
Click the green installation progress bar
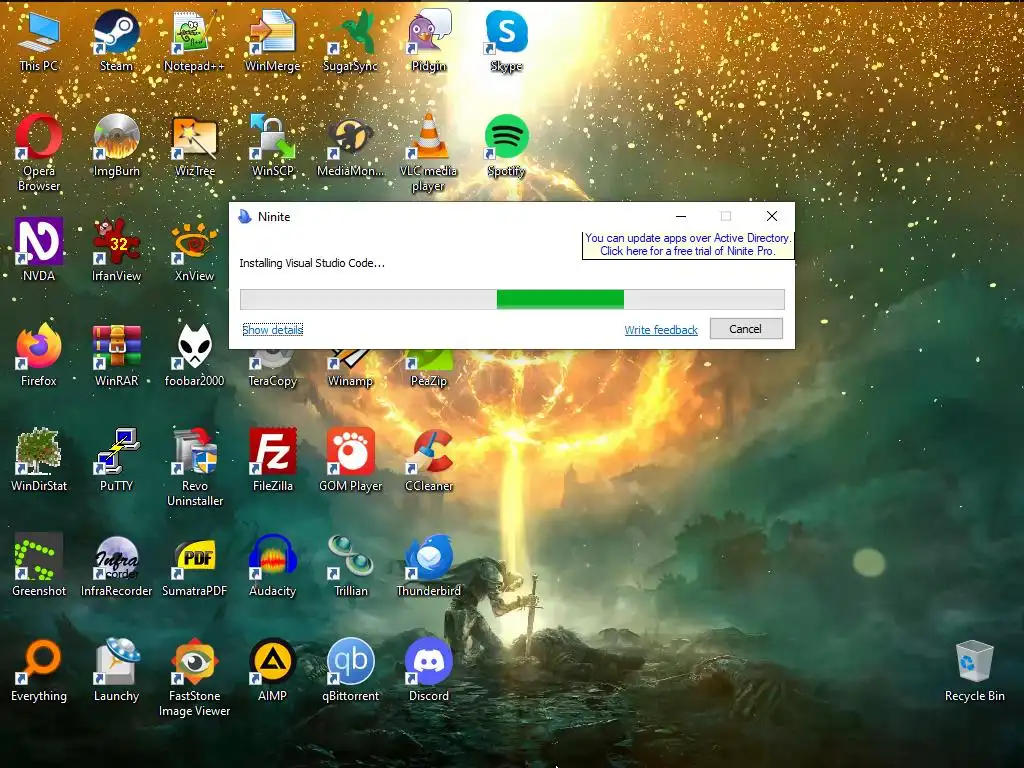pyautogui.click(x=560, y=299)
